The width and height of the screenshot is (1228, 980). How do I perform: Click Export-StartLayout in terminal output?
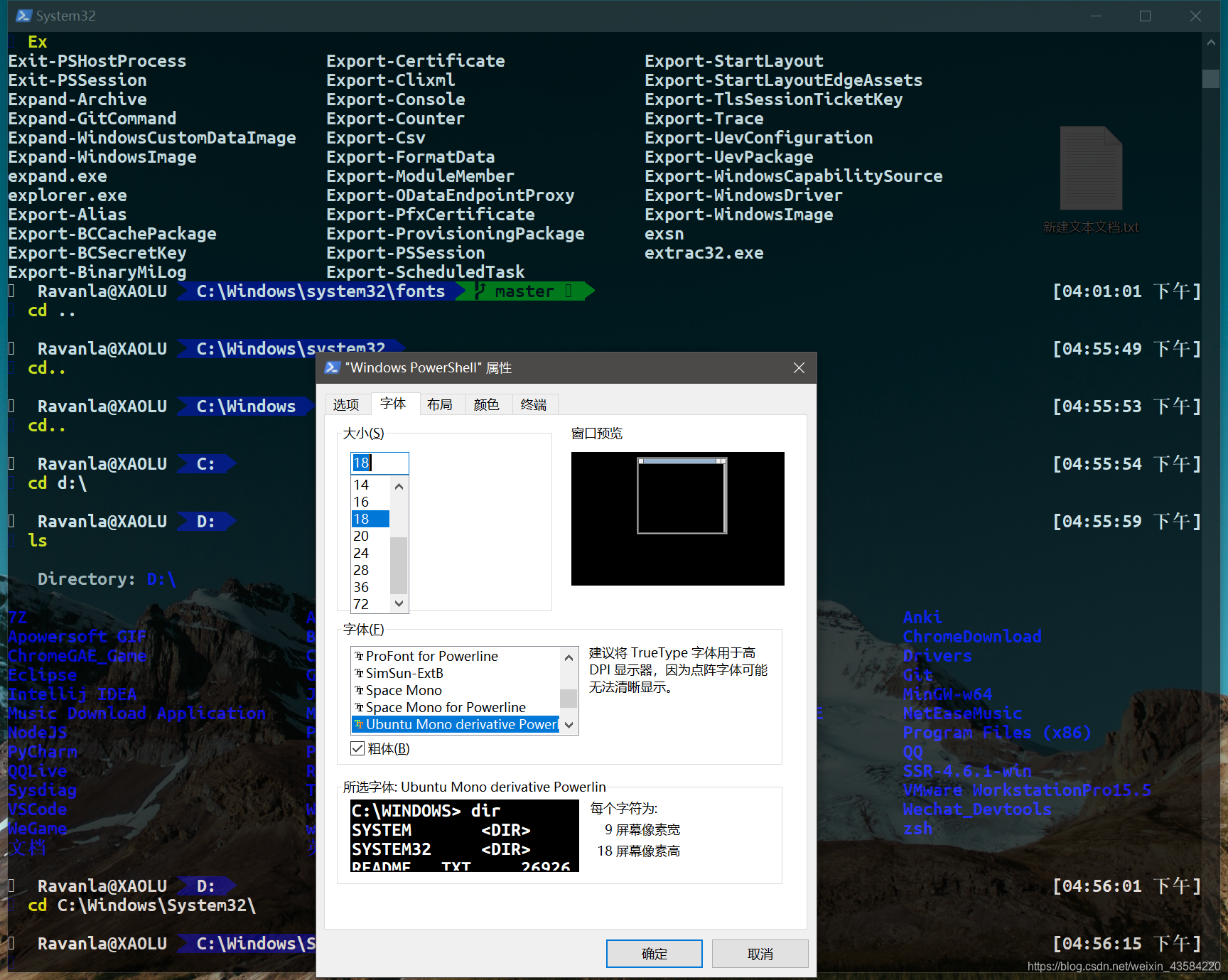(x=734, y=61)
